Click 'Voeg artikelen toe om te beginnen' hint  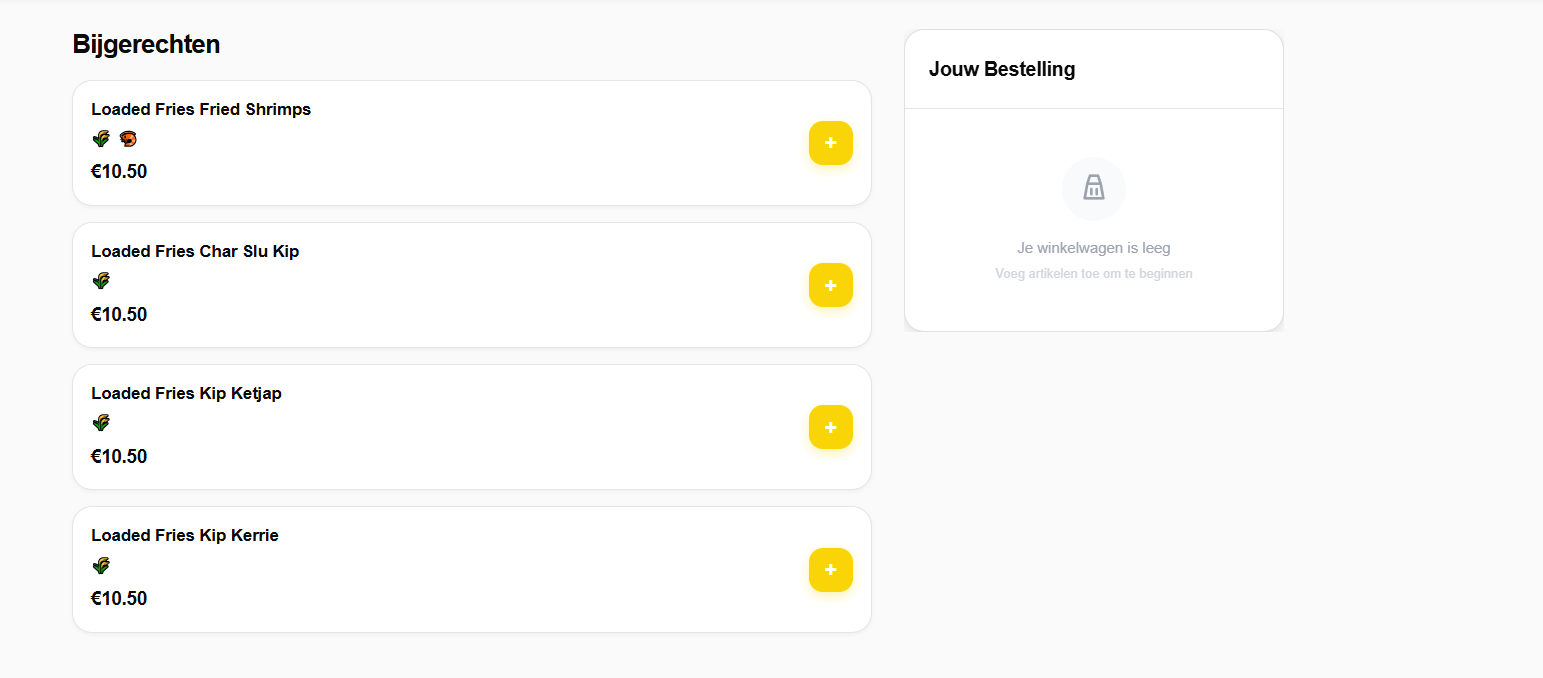1093,274
